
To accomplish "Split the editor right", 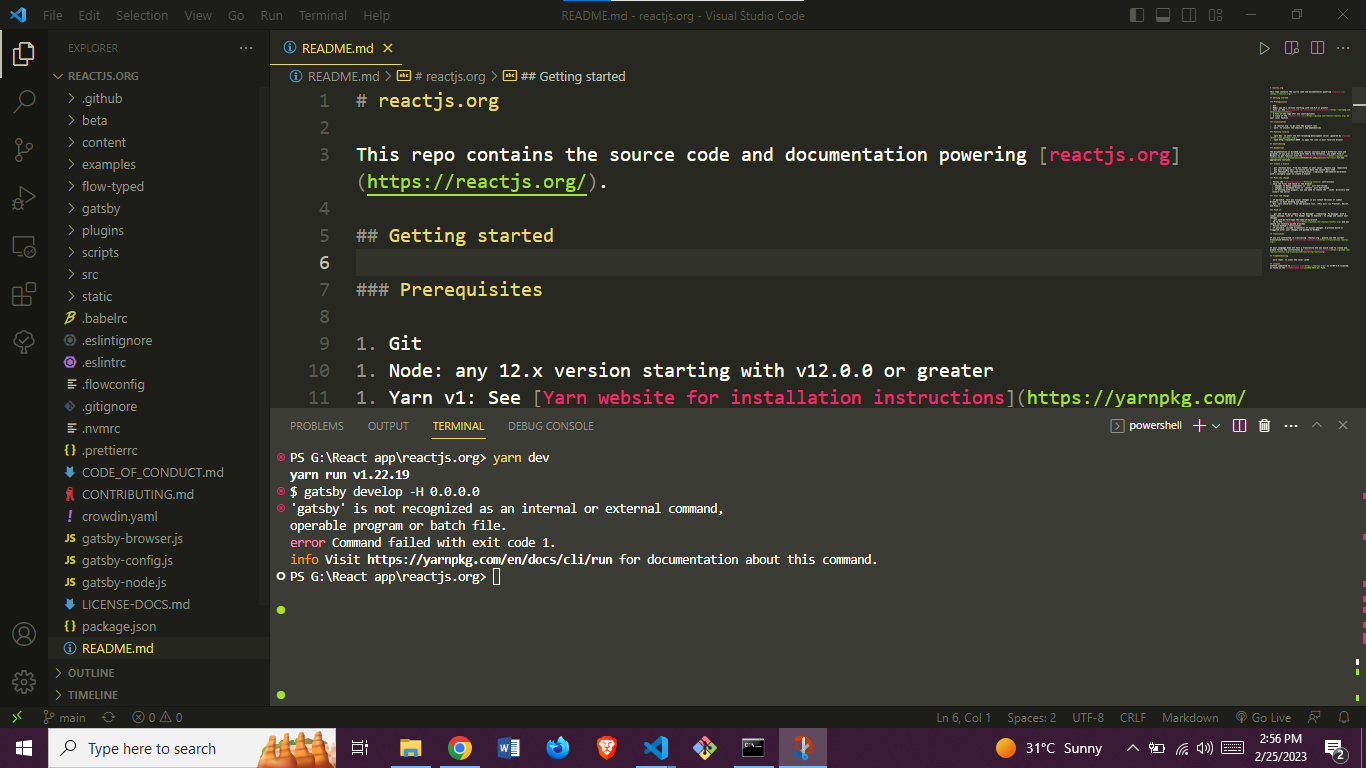I will (x=1317, y=48).
